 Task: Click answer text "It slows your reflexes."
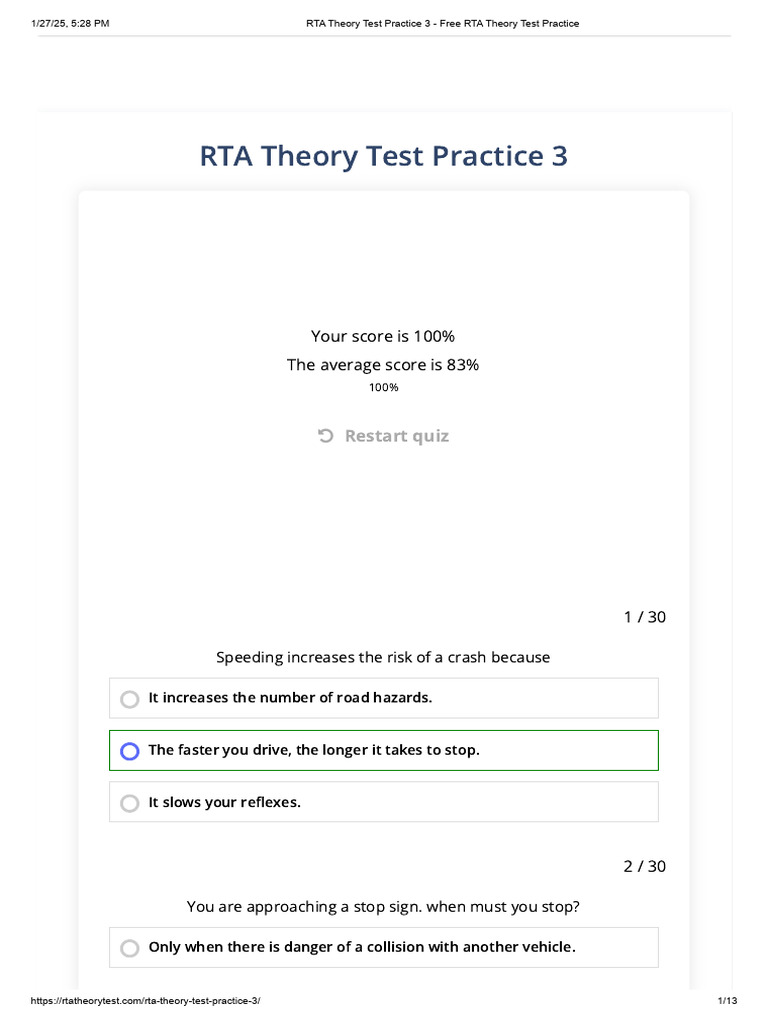(224, 802)
